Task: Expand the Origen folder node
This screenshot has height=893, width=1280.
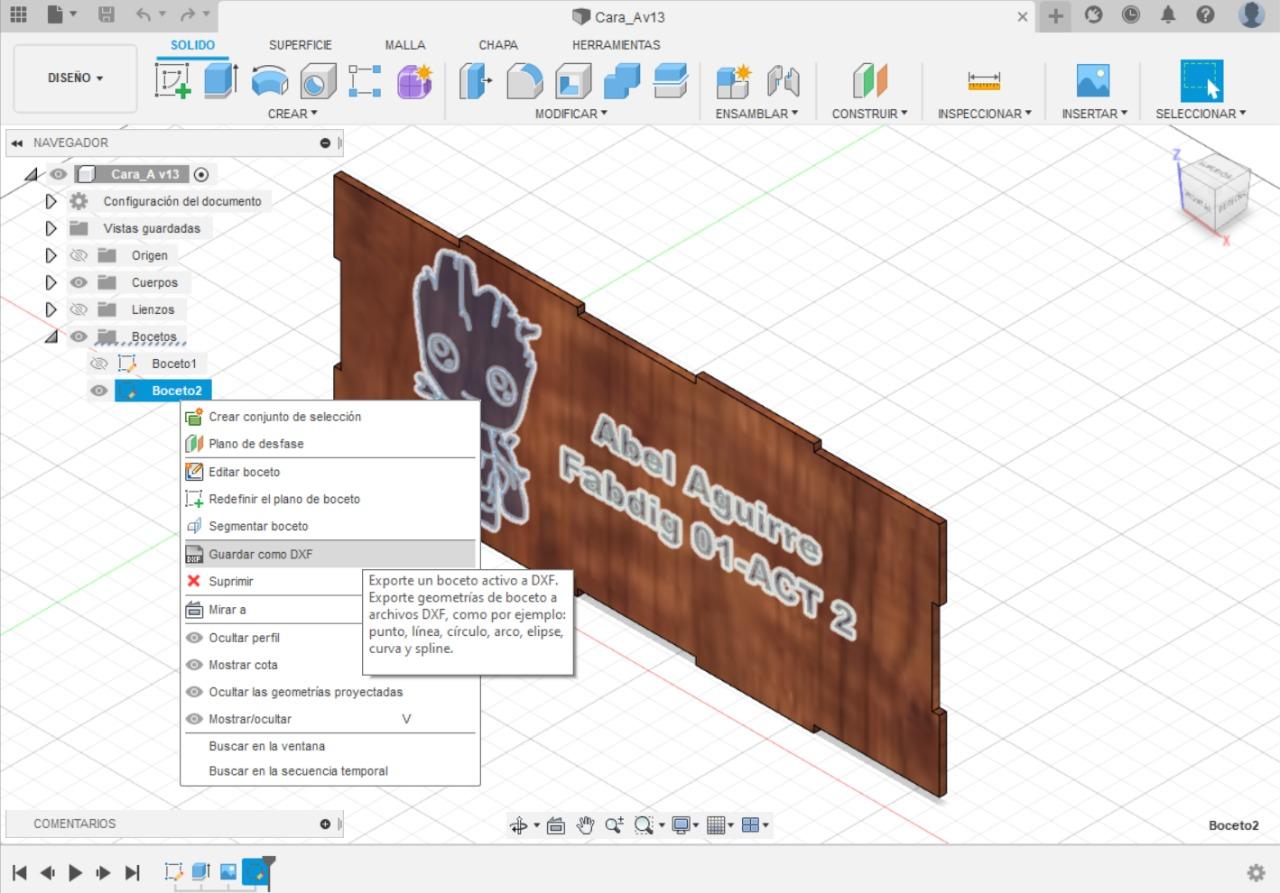Action: tap(51, 256)
